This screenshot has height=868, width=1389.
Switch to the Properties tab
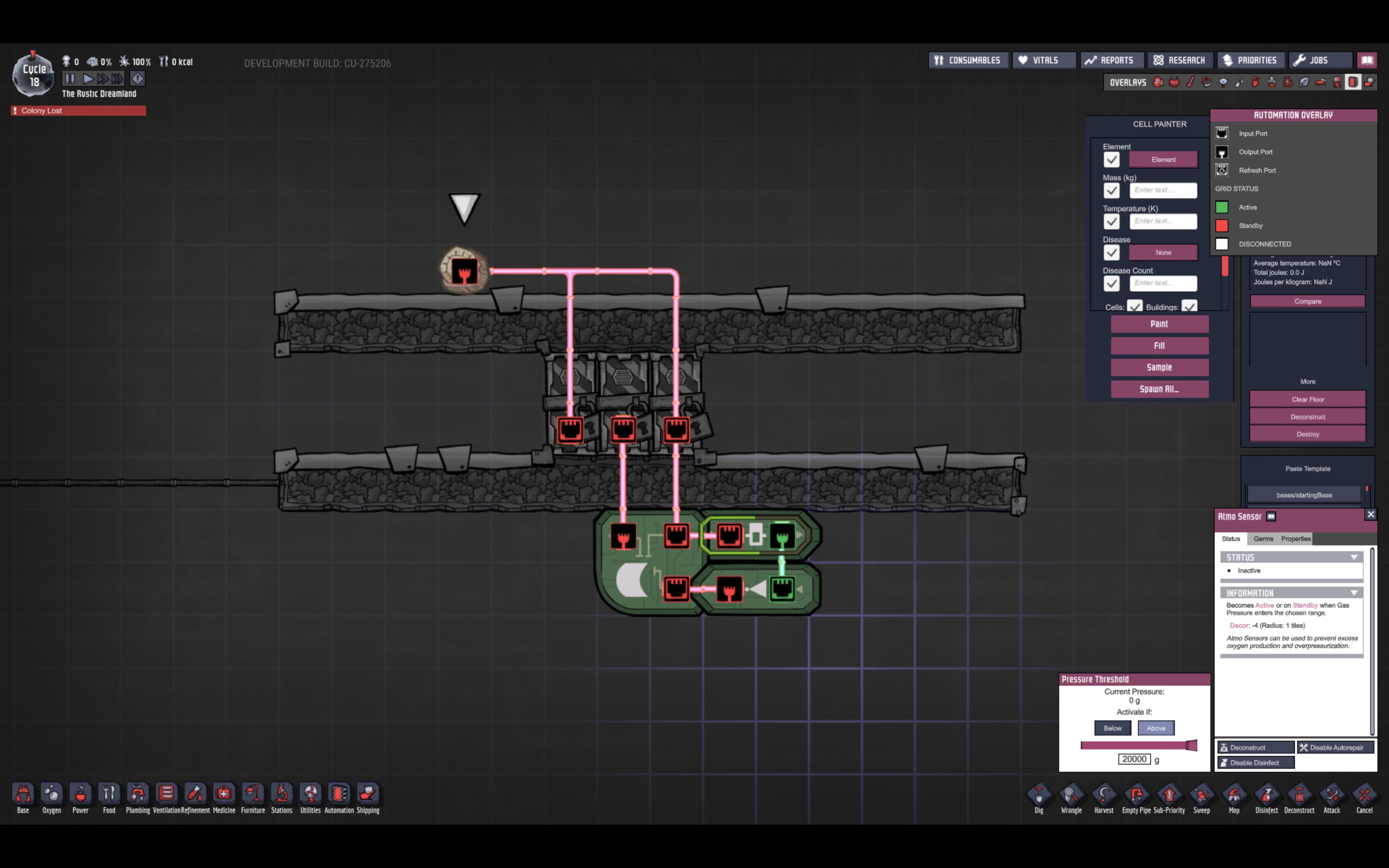click(x=1295, y=539)
